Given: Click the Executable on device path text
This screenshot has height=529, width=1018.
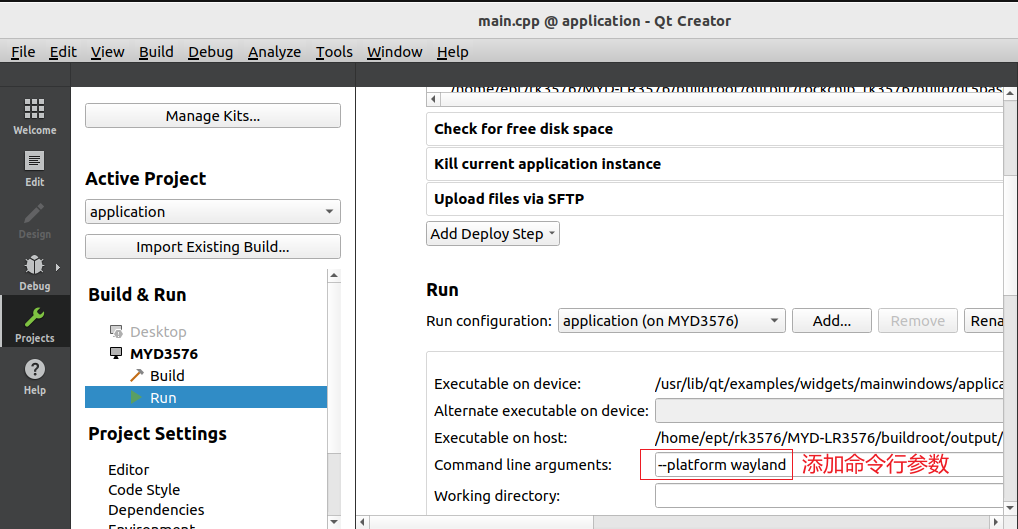Looking at the screenshot, I should [x=829, y=384].
